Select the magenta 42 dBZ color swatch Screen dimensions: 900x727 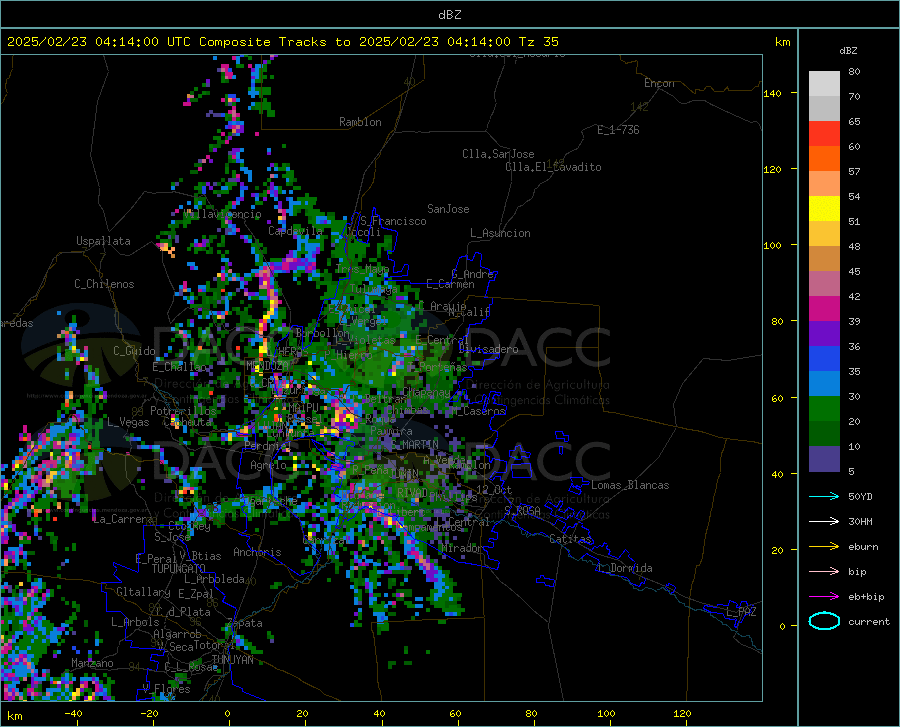824,309
